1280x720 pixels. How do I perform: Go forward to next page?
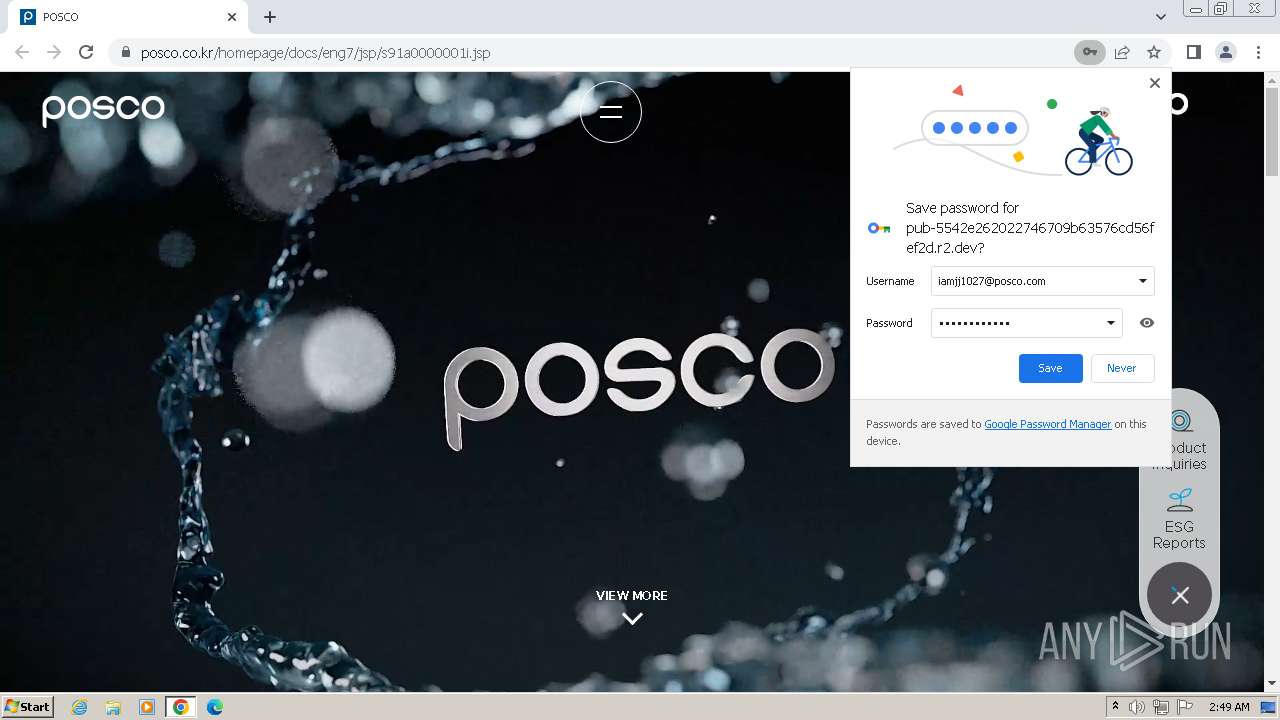coord(54,52)
